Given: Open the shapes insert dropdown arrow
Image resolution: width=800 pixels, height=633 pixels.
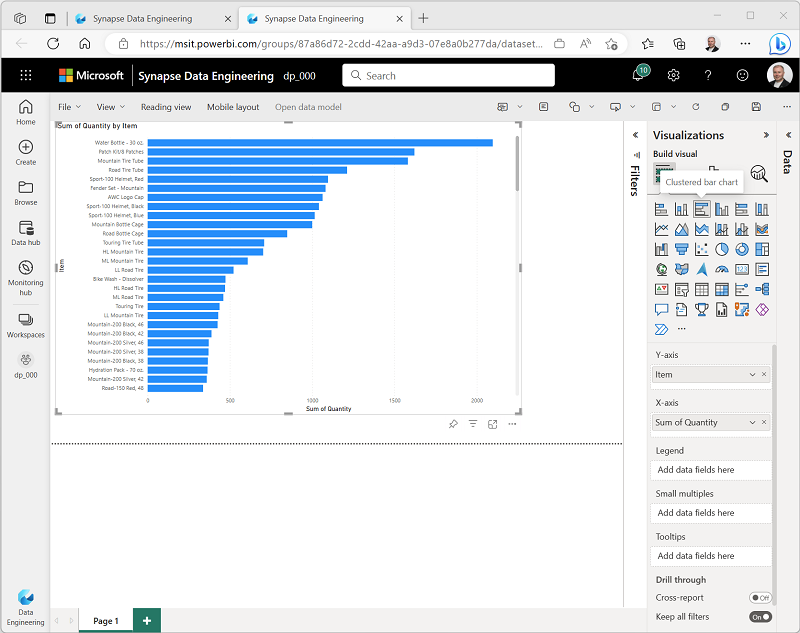Looking at the screenshot, I should [591, 107].
